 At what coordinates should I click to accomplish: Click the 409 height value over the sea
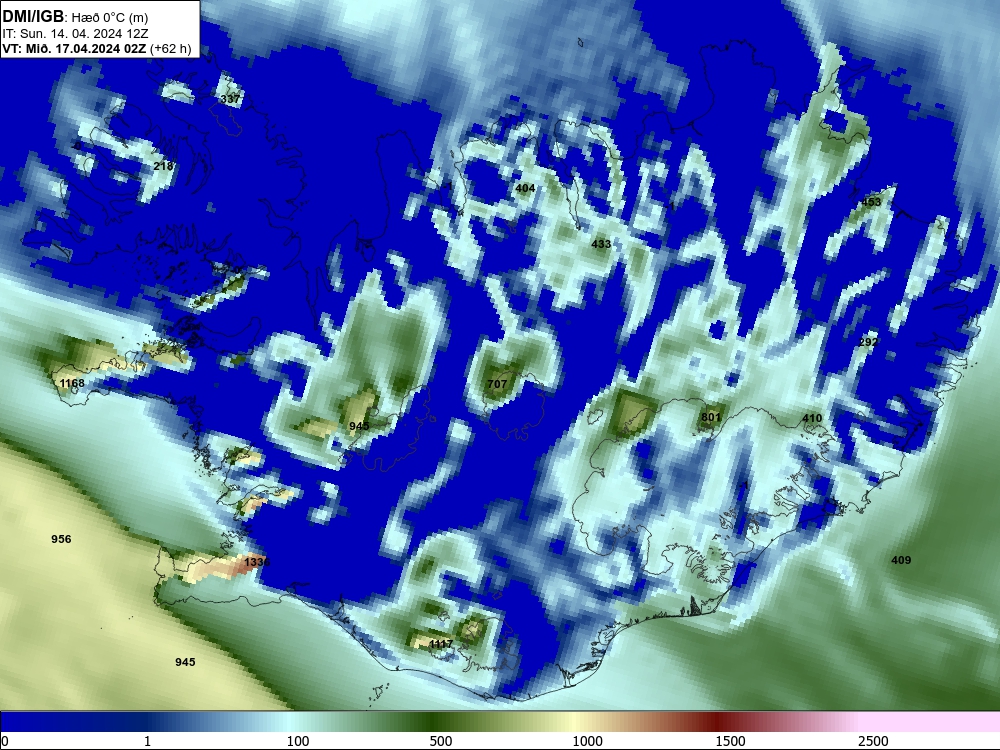(x=901, y=560)
